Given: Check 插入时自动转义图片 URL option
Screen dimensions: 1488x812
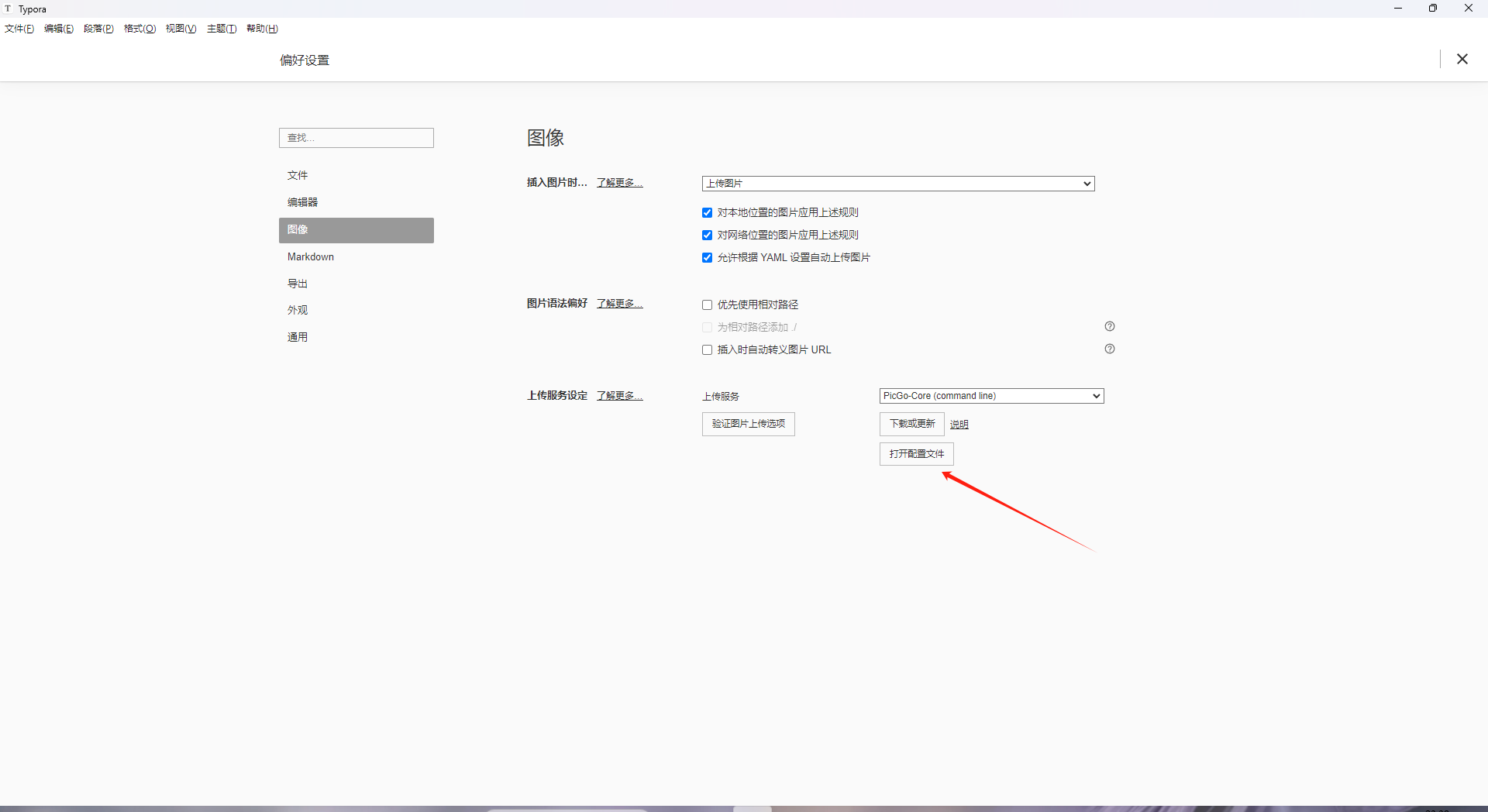Looking at the screenshot, I should (x=707, y=350).
